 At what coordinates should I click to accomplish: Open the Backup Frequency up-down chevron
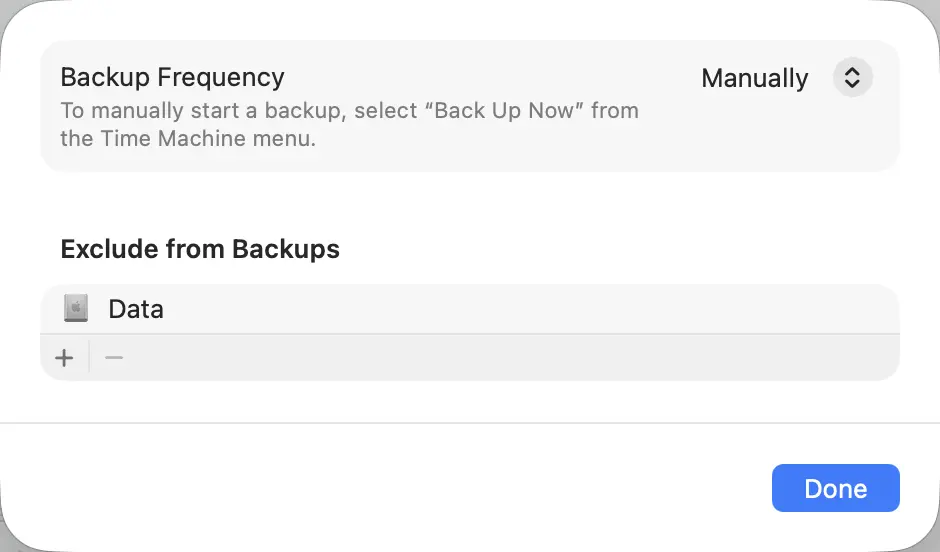[852, 78]
